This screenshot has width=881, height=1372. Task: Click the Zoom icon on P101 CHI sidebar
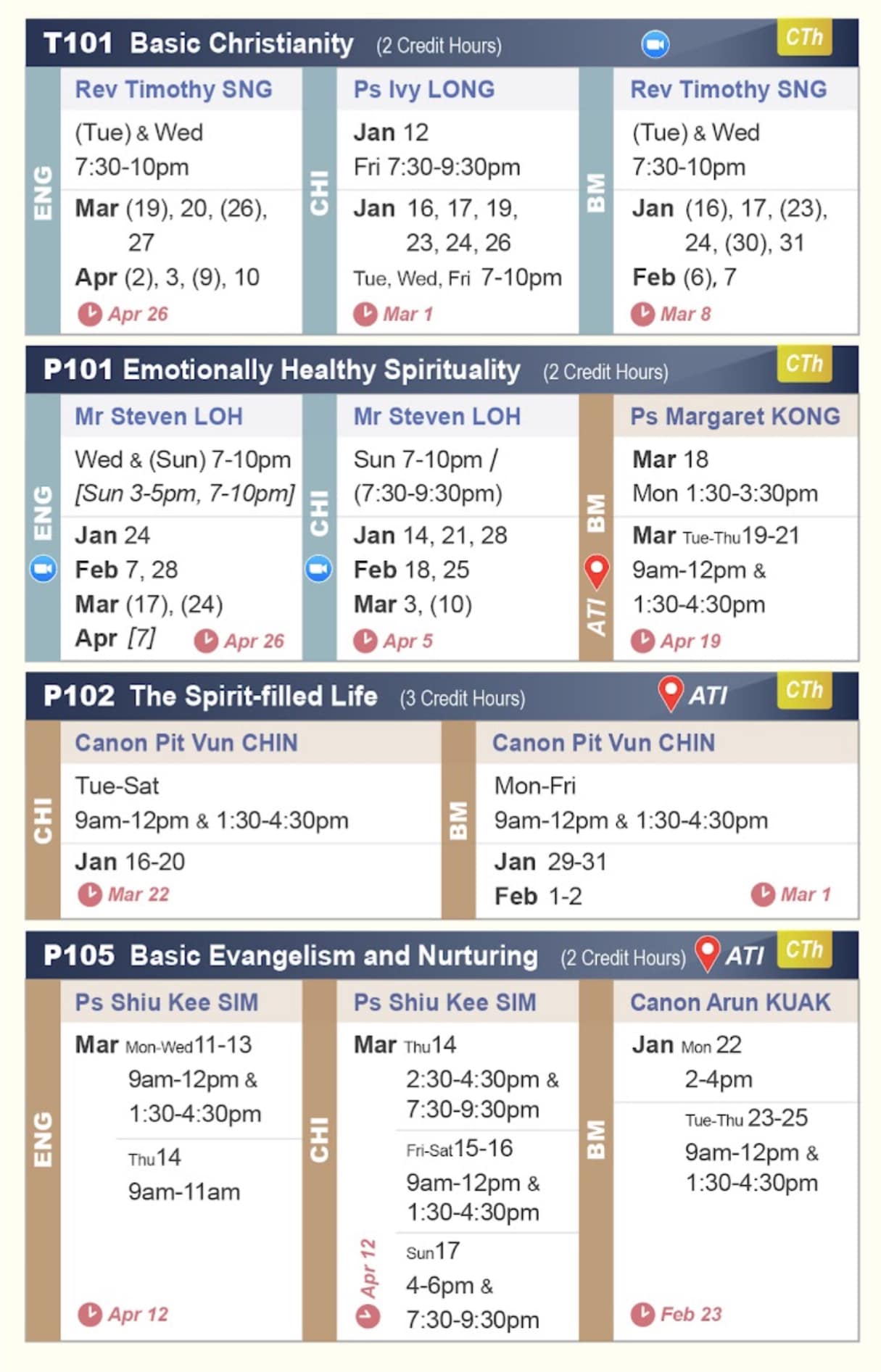[x=319, y=569]
